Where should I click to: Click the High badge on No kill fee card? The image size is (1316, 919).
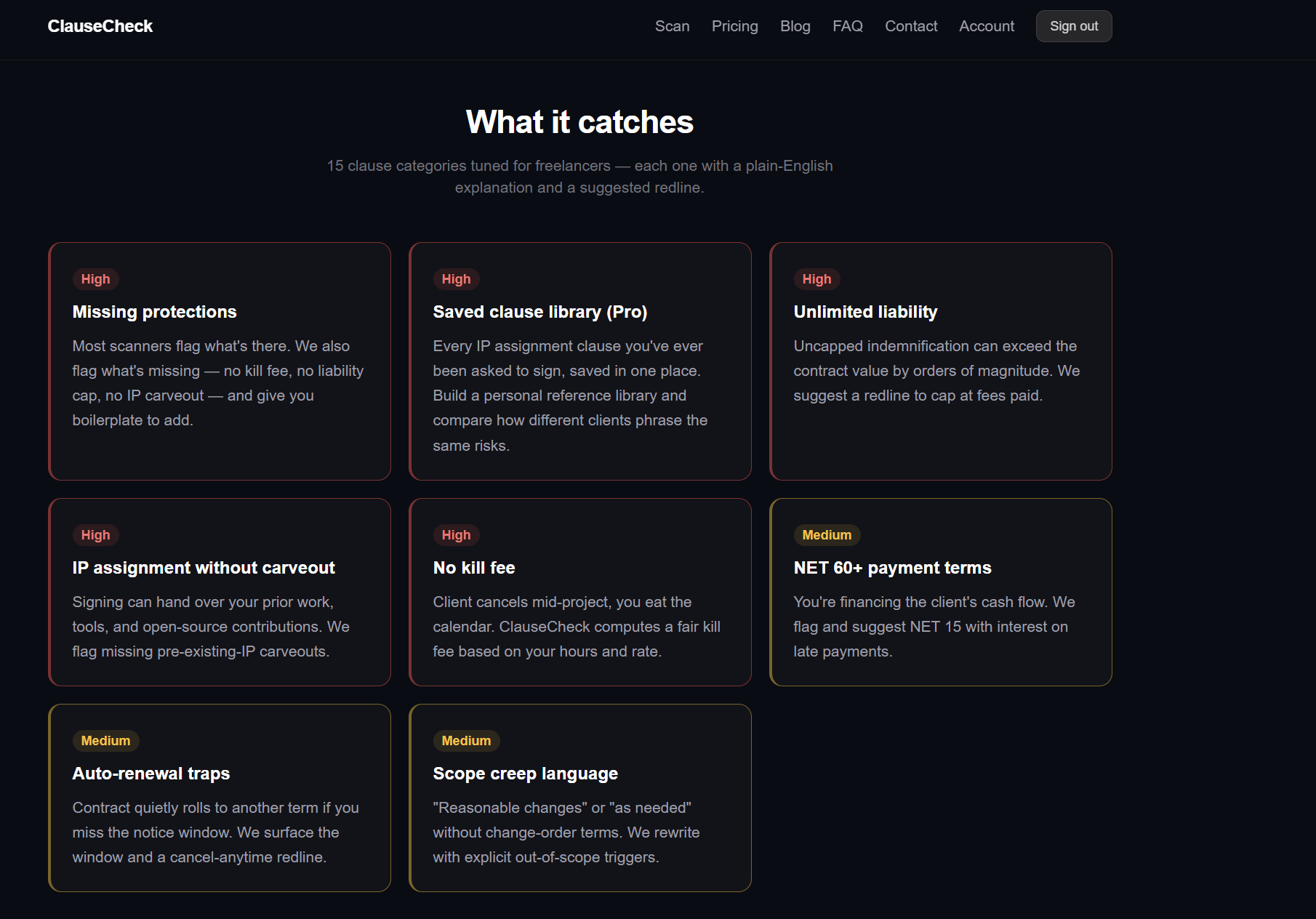[456, 534]
